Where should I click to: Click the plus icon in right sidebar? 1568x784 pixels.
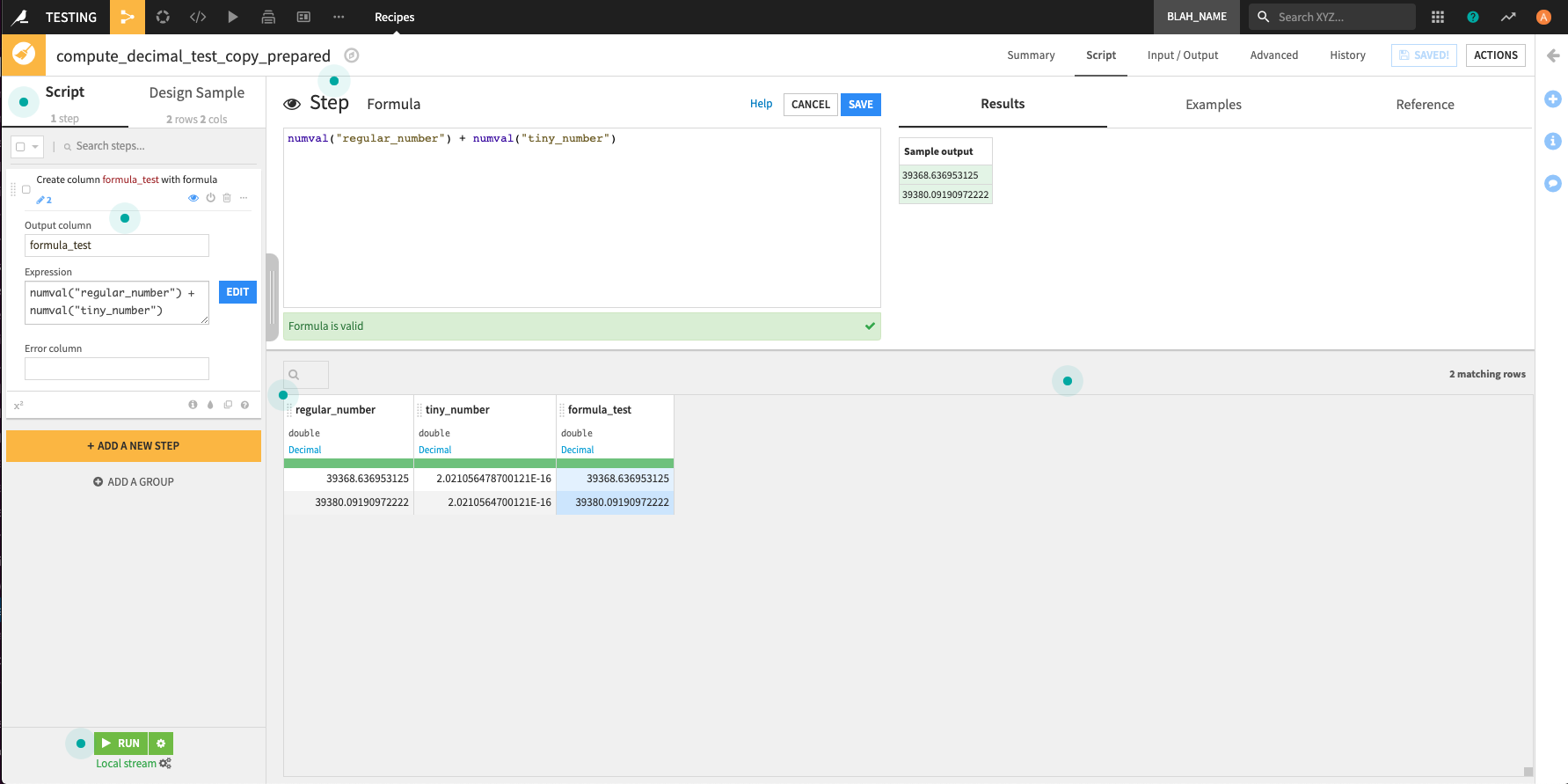coord(1553,99)
